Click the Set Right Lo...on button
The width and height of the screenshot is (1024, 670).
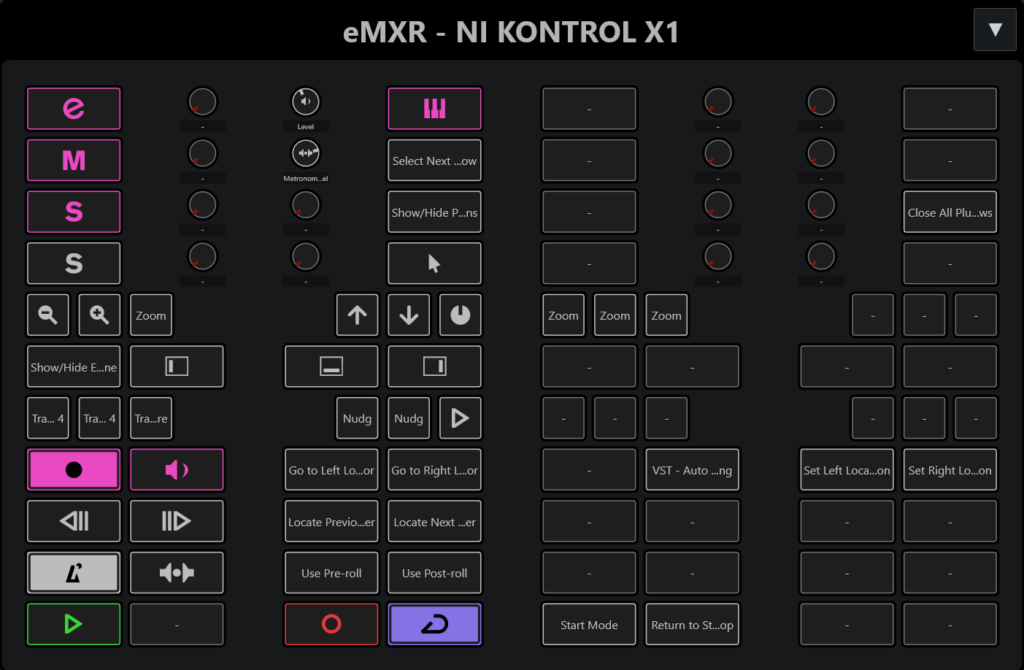pos(950,470)
